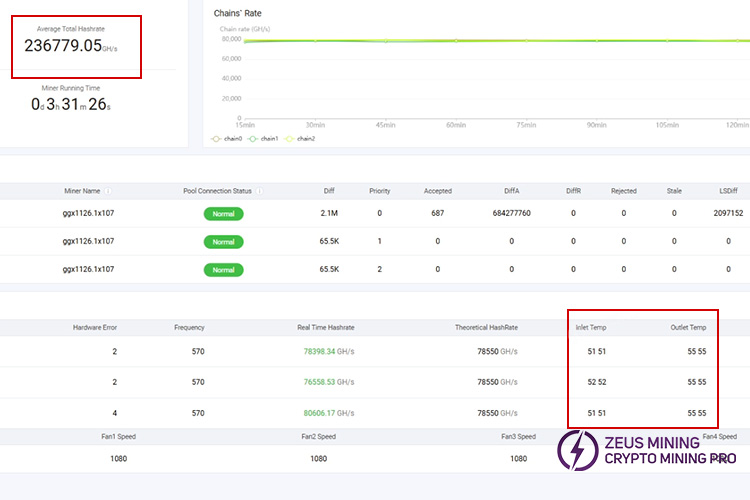Click the Diff column header
Viewport: 750px width, 500px height.
coord(329,190)
